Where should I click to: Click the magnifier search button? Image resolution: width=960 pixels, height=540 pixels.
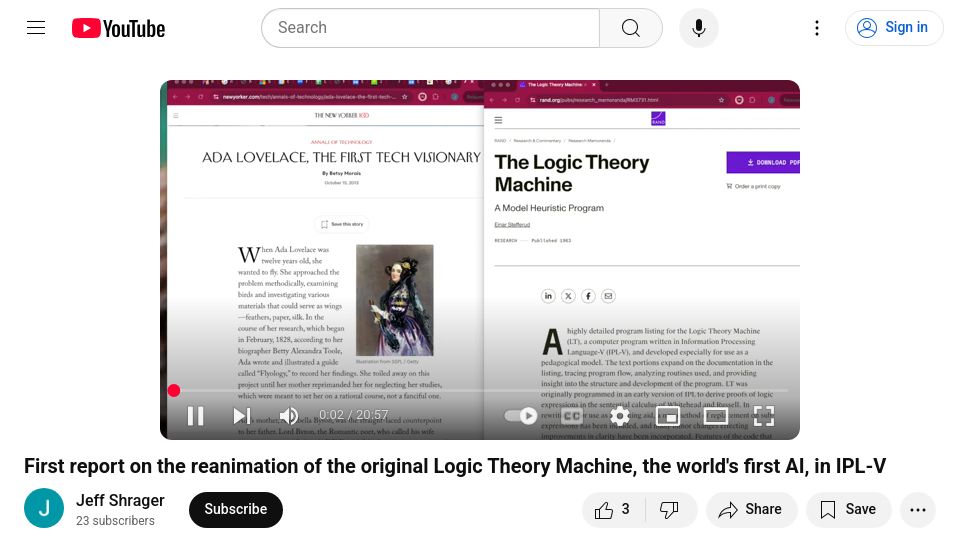click(631, 28)
